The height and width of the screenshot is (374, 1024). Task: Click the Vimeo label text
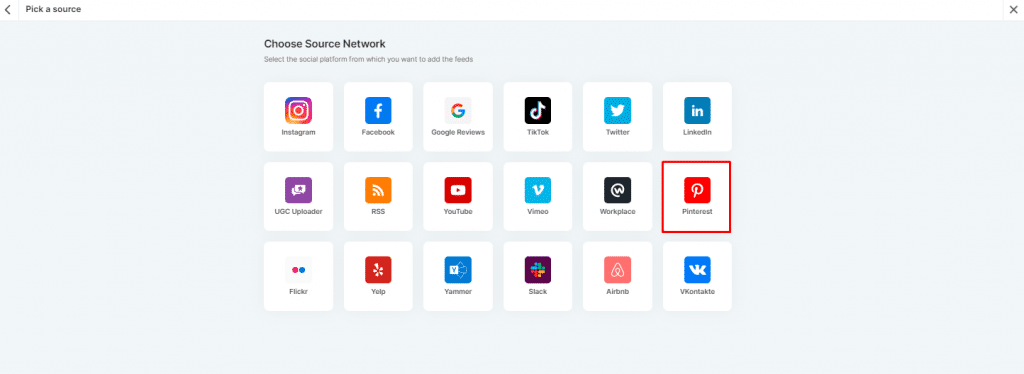point(537,211)
